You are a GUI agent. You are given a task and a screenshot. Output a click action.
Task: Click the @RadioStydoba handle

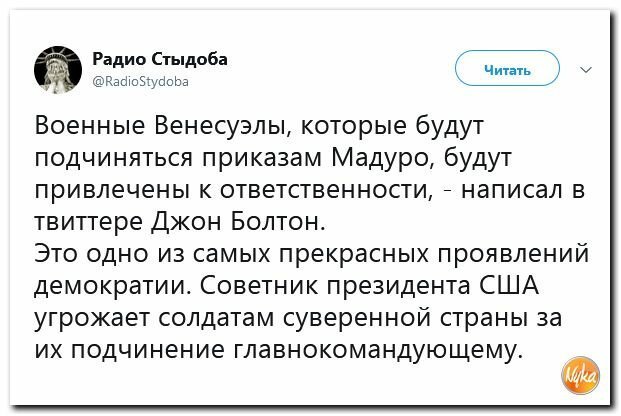click(x=141, y=81)
